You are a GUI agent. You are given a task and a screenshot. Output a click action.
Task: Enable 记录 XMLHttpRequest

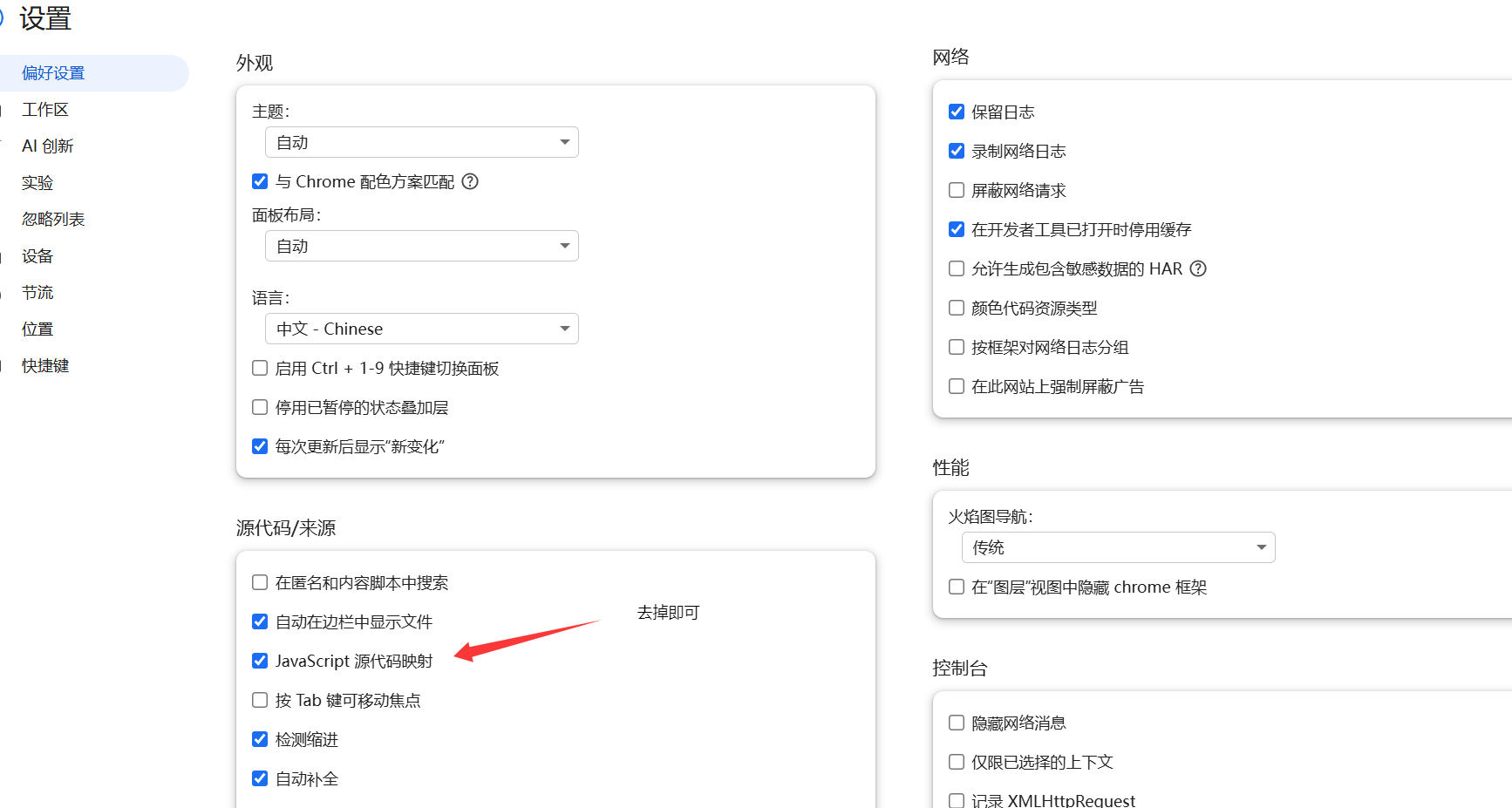957,800
